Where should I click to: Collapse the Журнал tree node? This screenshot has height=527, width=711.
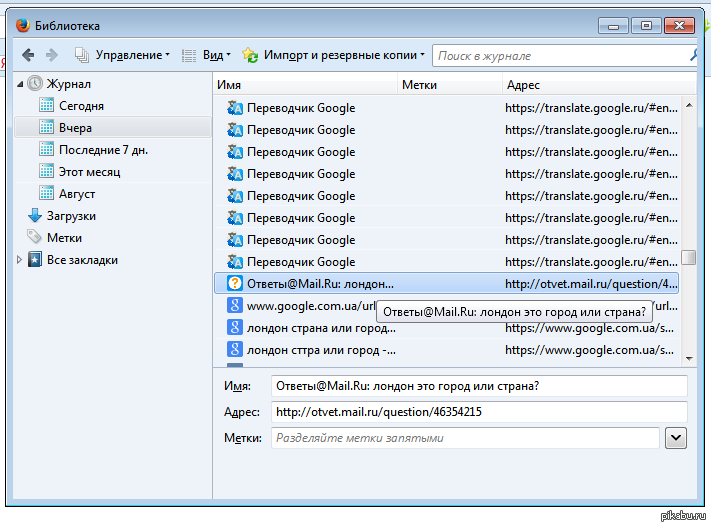pyautogui.click(x=20, y=84)
